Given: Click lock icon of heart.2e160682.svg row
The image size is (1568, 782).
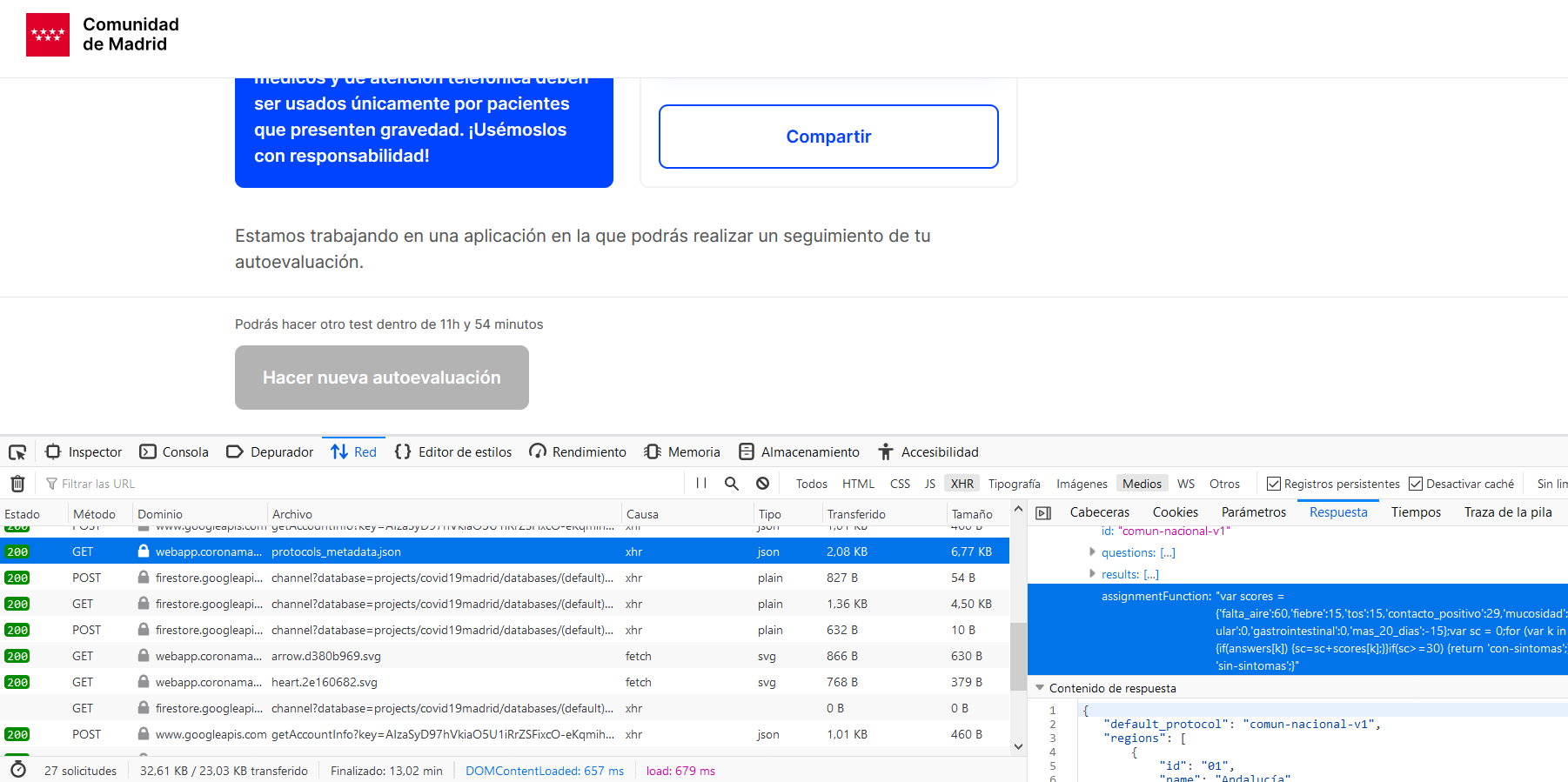Looking at the screenshot, I should pyautogui.click(x=144, y=682).
